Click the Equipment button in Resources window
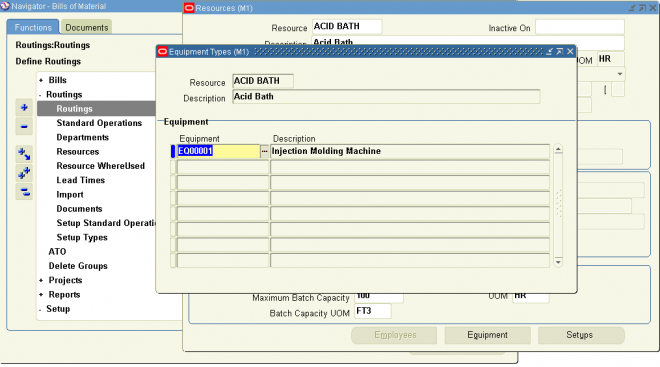The image size is (660, 367). (487, 335)
